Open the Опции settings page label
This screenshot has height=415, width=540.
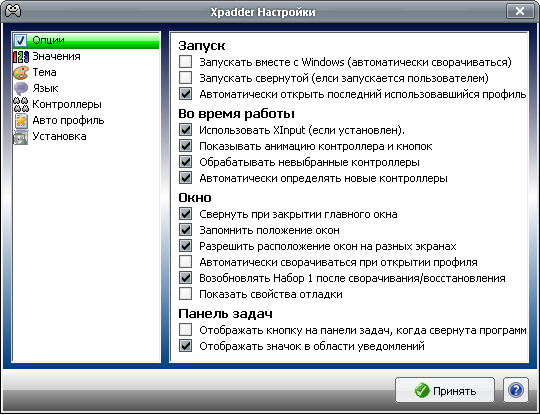click(x=48, y=40)
